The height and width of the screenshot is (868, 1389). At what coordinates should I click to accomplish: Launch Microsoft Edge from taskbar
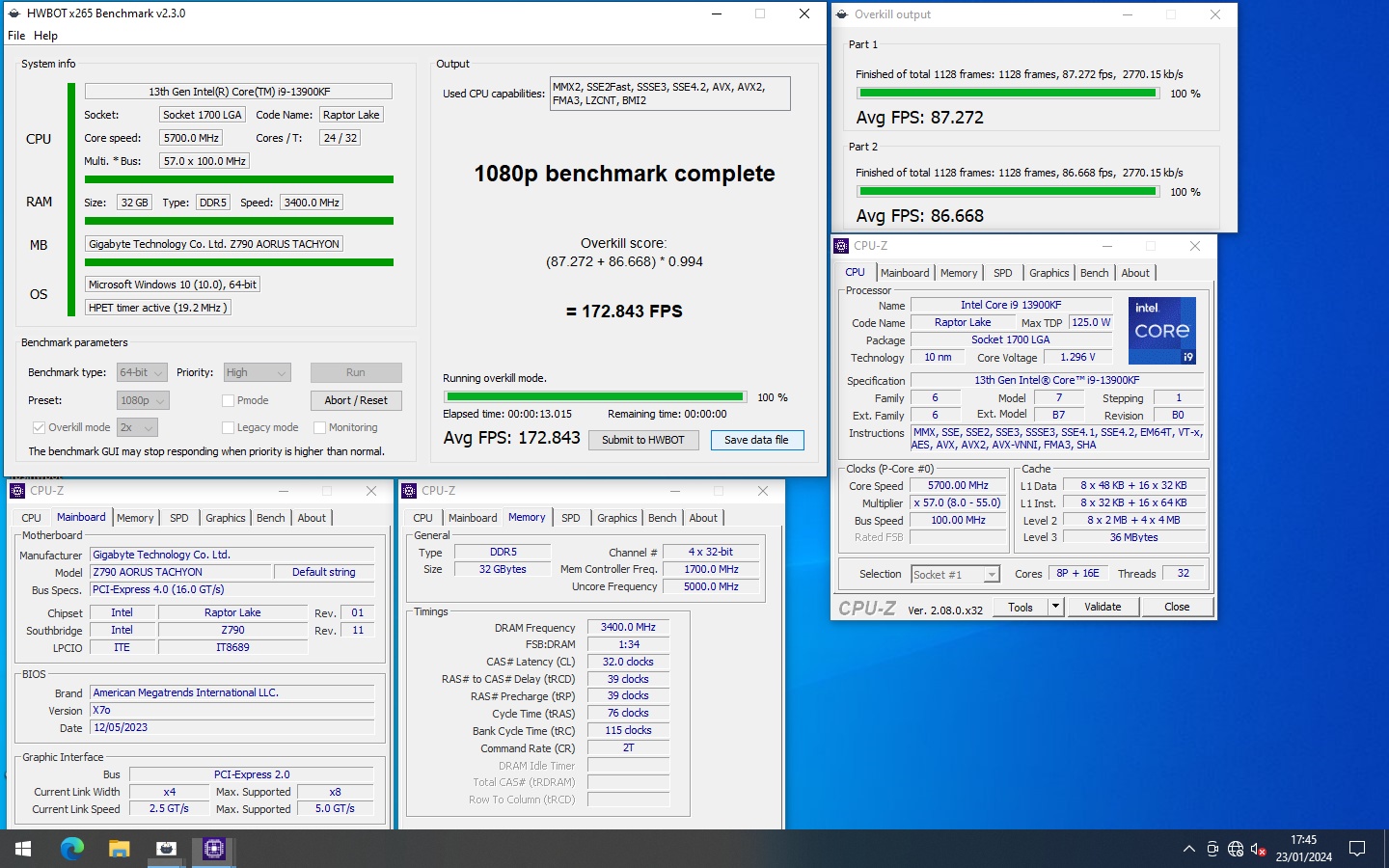point(72,849)
